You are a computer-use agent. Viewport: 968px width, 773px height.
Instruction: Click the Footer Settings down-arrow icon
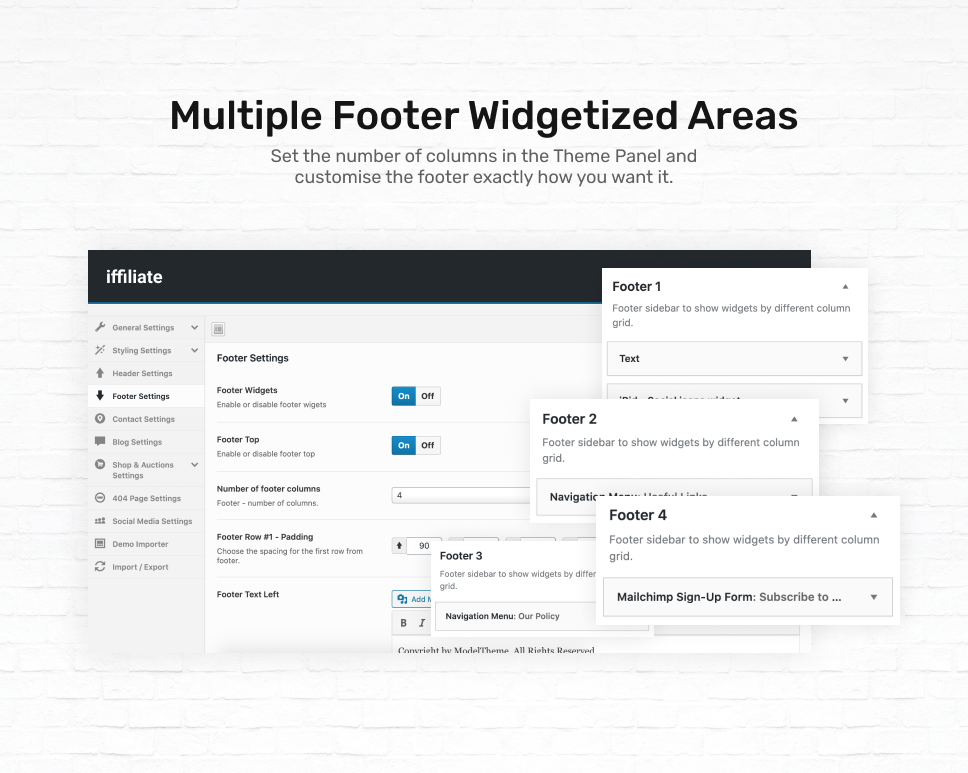coord(100,396)
